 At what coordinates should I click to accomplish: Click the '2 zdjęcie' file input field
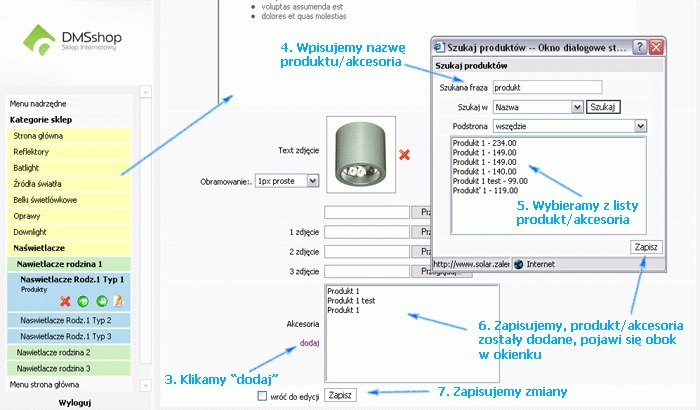[x=367, y=251]
